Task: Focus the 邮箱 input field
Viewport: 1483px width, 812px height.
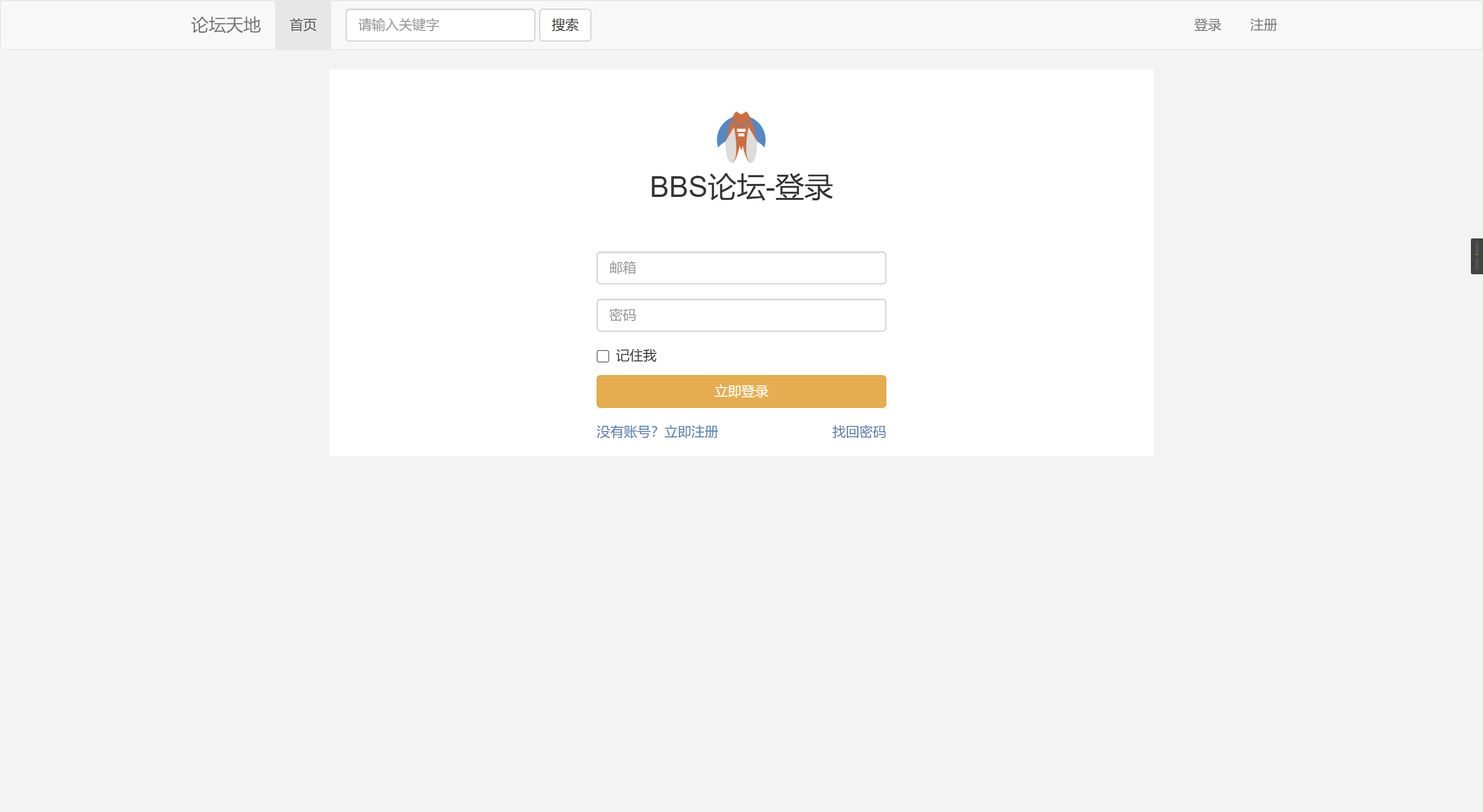Action: point(741,268)
